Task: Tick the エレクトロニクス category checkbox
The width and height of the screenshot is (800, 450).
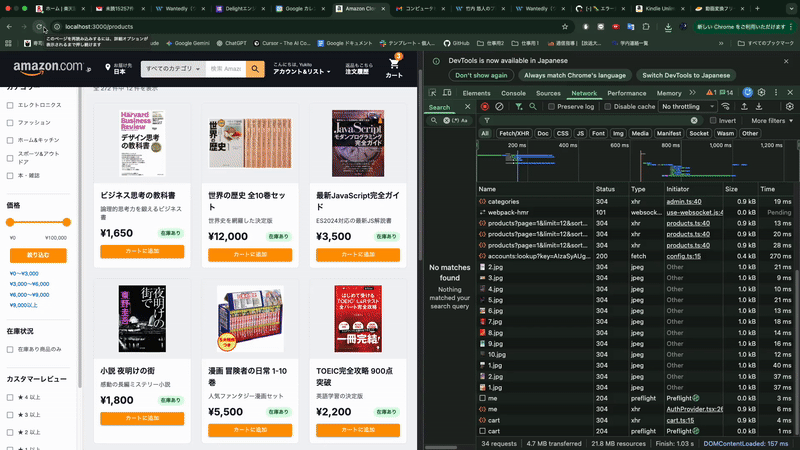Action: 11,105
